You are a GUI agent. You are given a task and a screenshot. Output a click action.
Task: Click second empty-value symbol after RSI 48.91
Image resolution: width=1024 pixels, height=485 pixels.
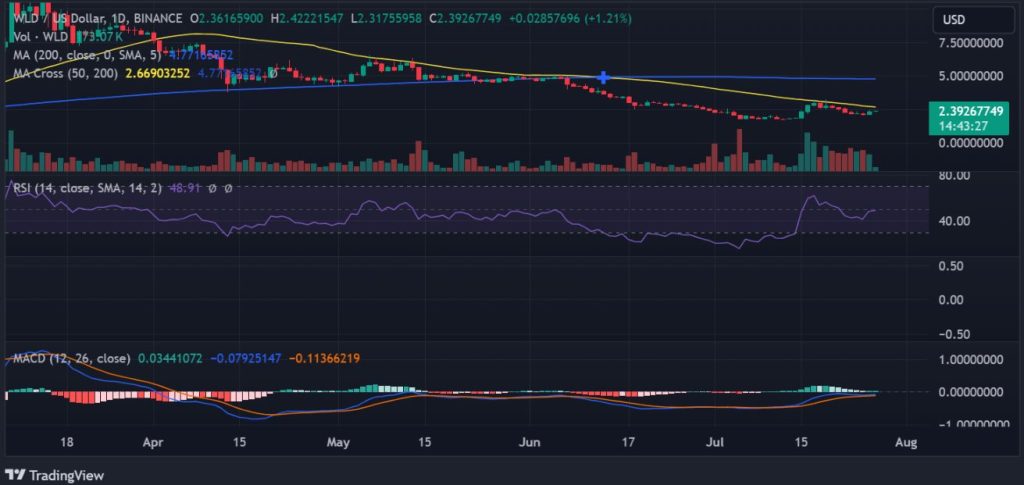click(x=228, y=188)
